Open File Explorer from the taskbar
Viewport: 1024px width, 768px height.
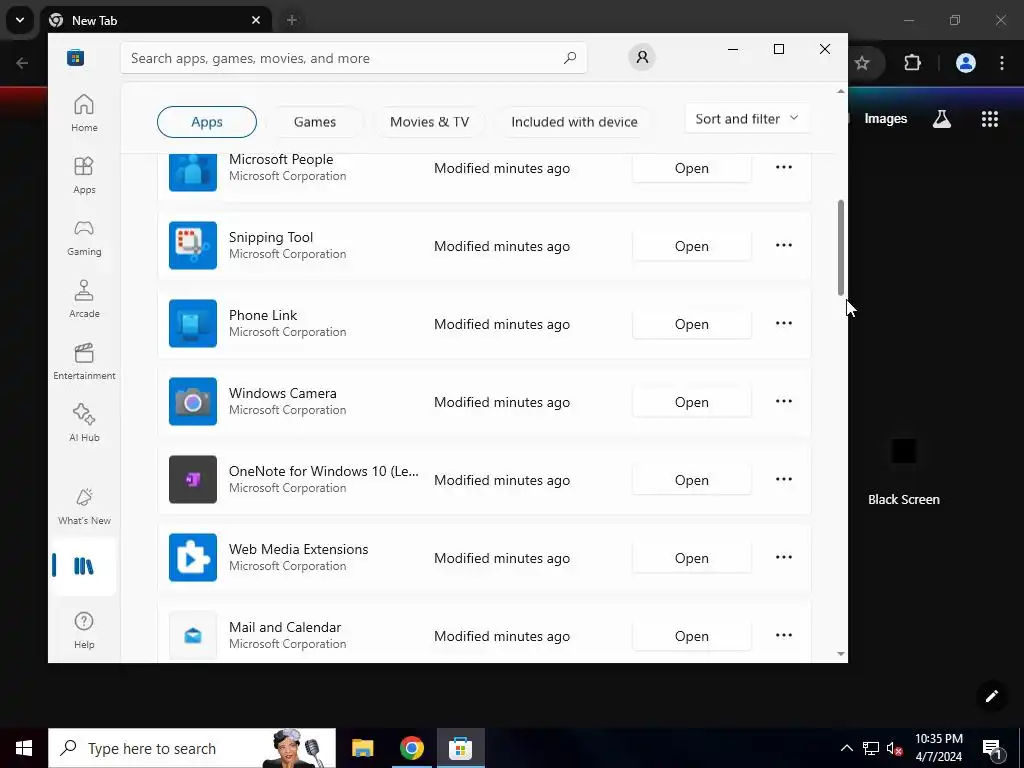point(362,748)
